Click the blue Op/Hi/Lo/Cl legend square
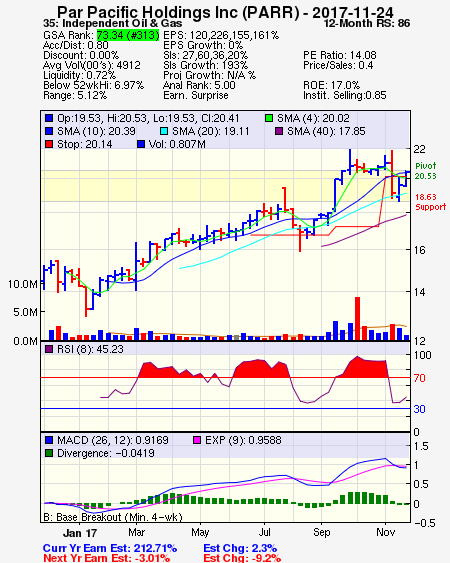Viewport: 450px width, 563px height. pyautogui.click(x=49, y=118)
